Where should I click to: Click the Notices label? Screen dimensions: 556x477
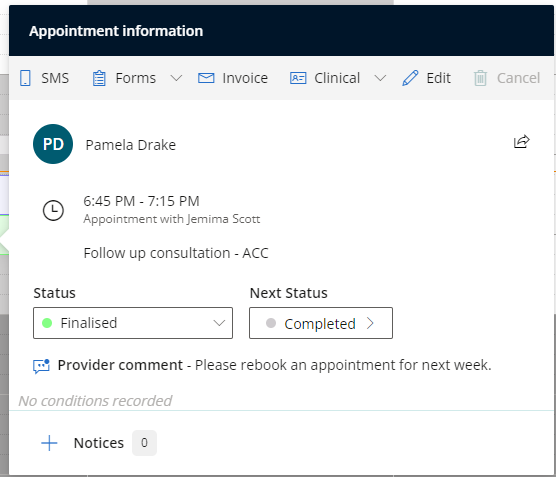(99, 443)
